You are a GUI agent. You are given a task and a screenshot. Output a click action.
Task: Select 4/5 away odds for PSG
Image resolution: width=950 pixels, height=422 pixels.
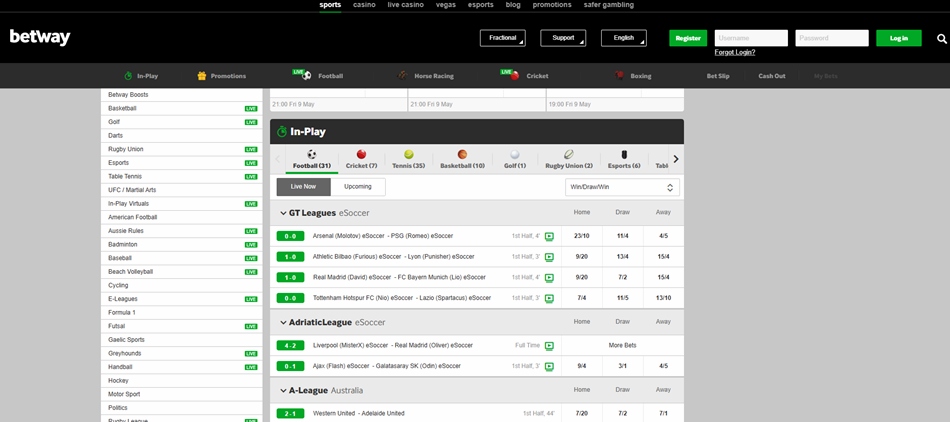(x=663, y=236)
